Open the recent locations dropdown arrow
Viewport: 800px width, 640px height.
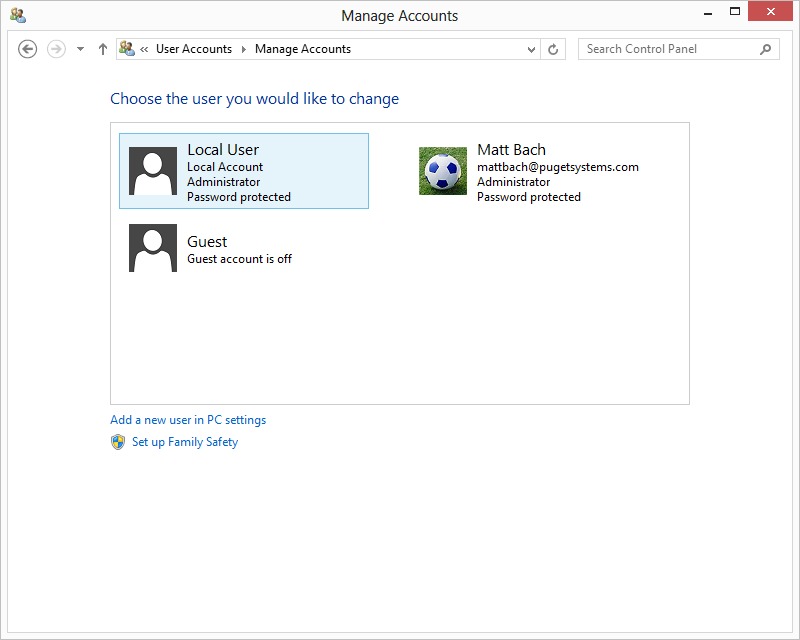(x=80, y=49)
